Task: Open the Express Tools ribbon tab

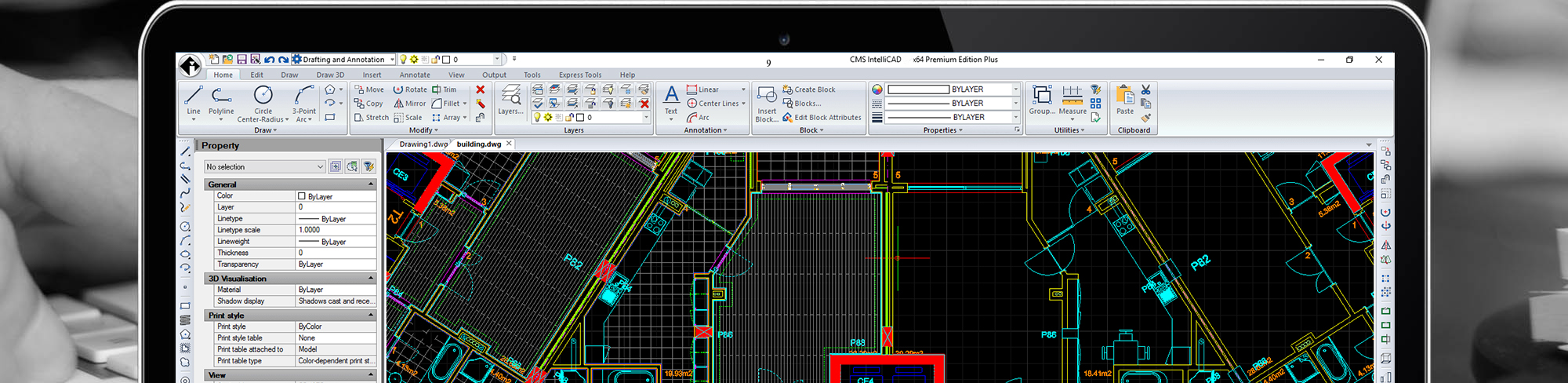Action: (580, 75)
